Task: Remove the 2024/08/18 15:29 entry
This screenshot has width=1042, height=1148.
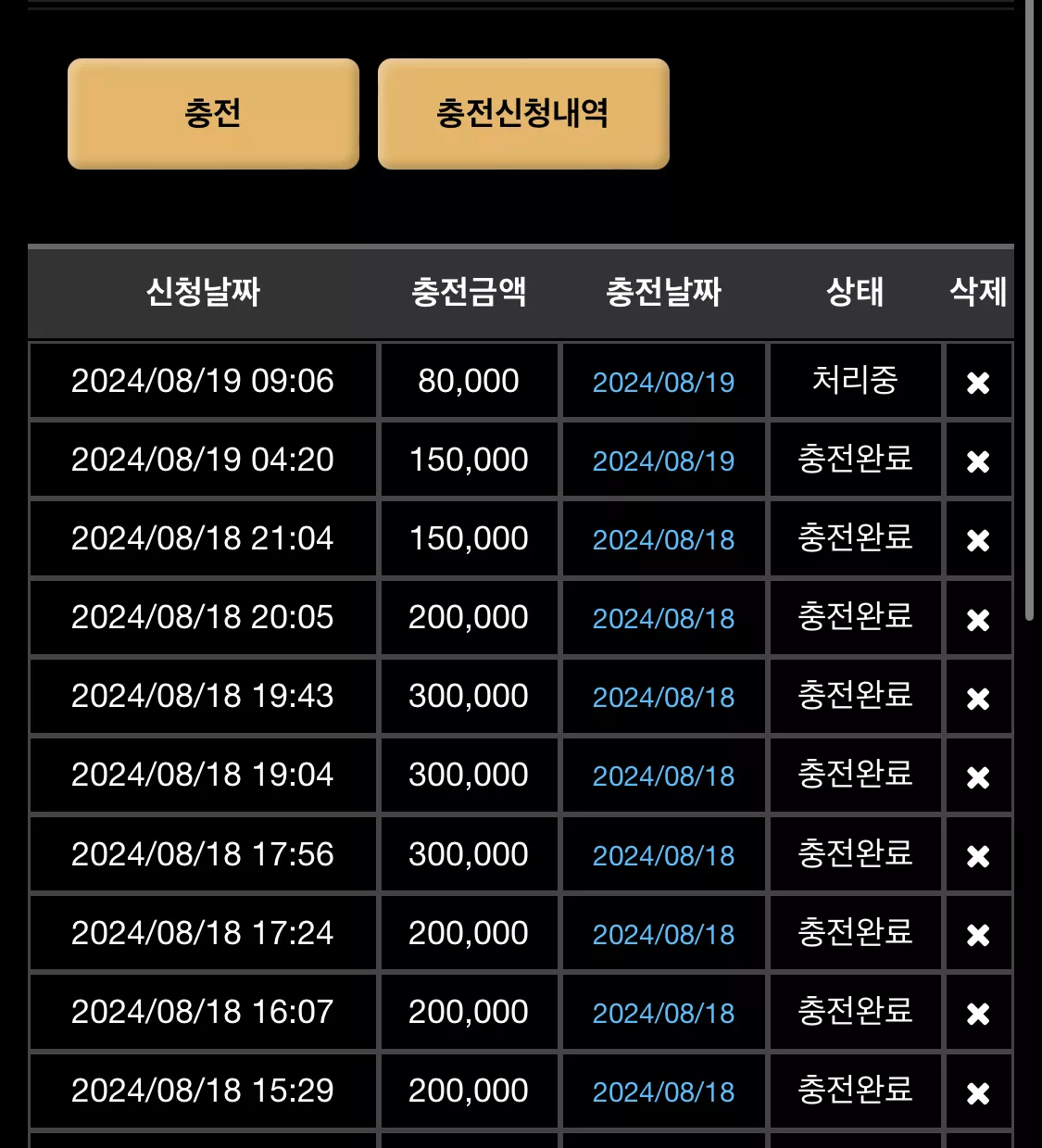Action: pyautogui.click(x=978, y=1093)
